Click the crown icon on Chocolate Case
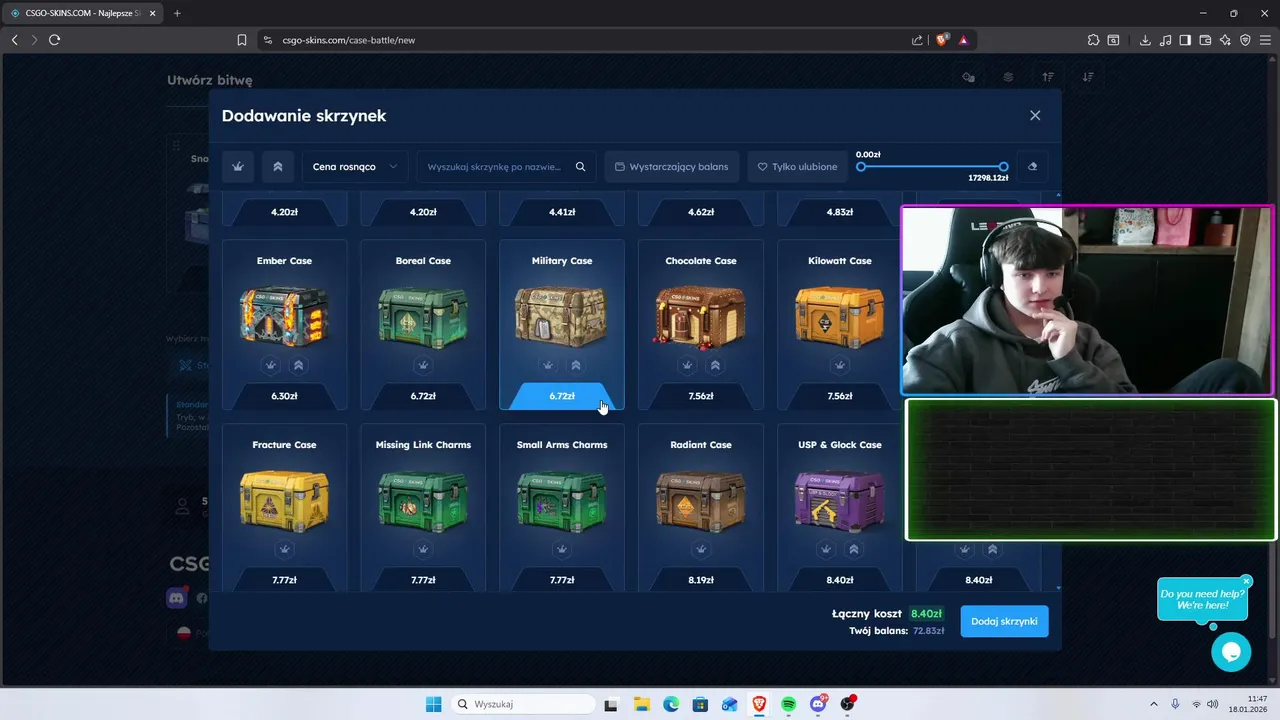The height and width of the screenshot is (720, 1280). tap(687, 365)
